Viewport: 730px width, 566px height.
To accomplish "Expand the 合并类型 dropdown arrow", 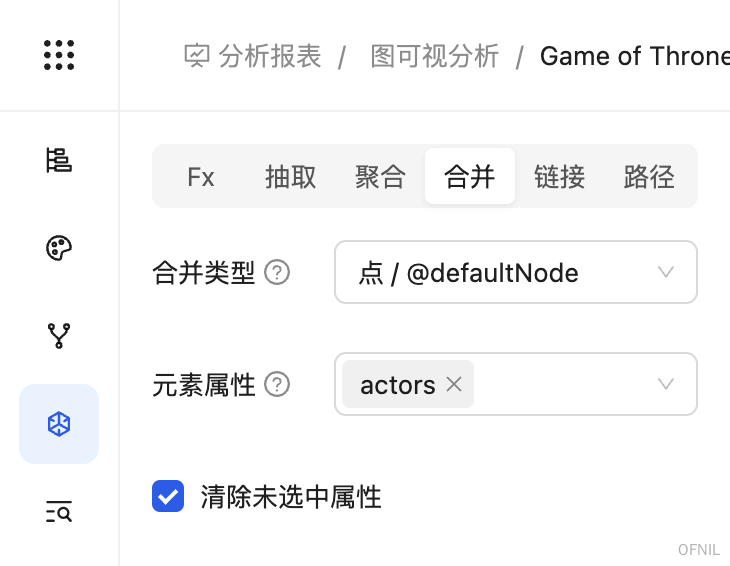I will (x=666, y=272).
